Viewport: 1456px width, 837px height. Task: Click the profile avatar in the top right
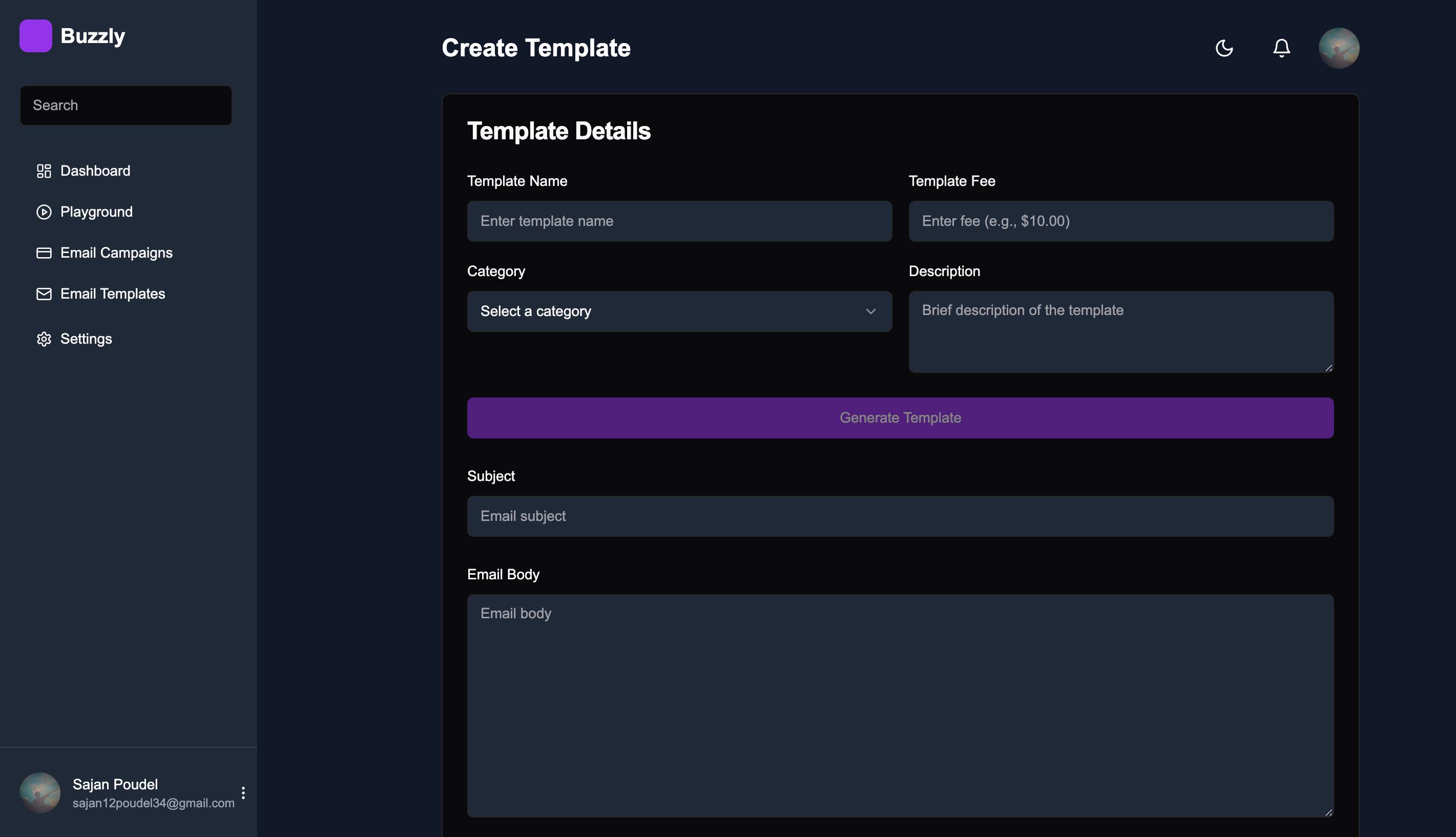1338,48
